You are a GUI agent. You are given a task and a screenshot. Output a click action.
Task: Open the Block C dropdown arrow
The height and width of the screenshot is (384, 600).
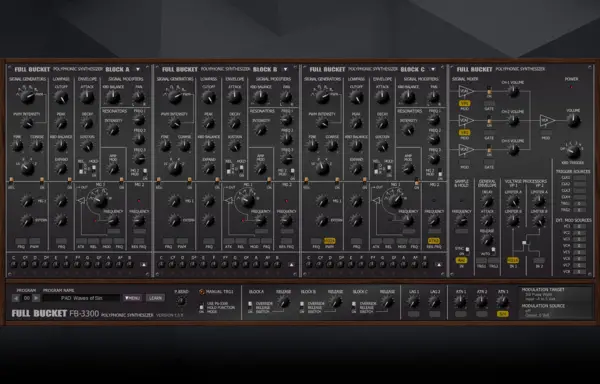[x=433, y=69]
